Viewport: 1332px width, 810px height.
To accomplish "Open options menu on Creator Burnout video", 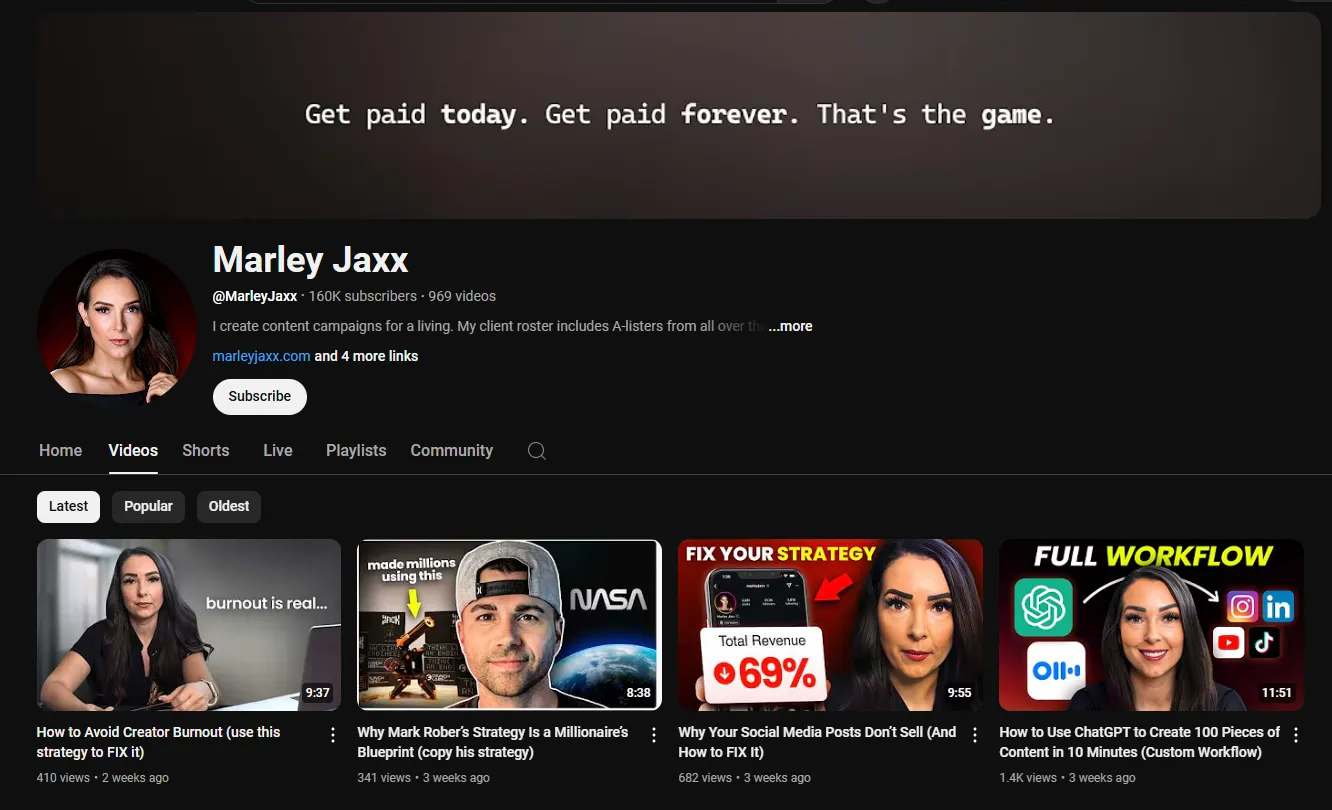I will click(x=331, y=733).
